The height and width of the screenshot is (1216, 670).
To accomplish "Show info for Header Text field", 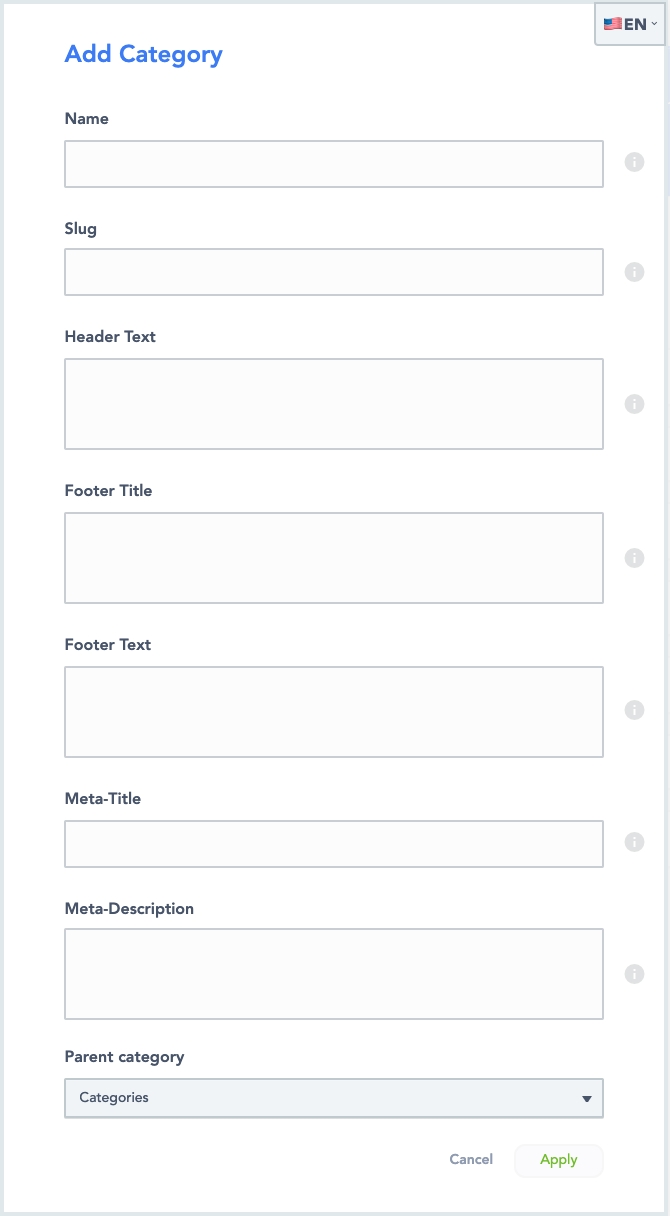I will pyautogui.click(x=634, y=404).
